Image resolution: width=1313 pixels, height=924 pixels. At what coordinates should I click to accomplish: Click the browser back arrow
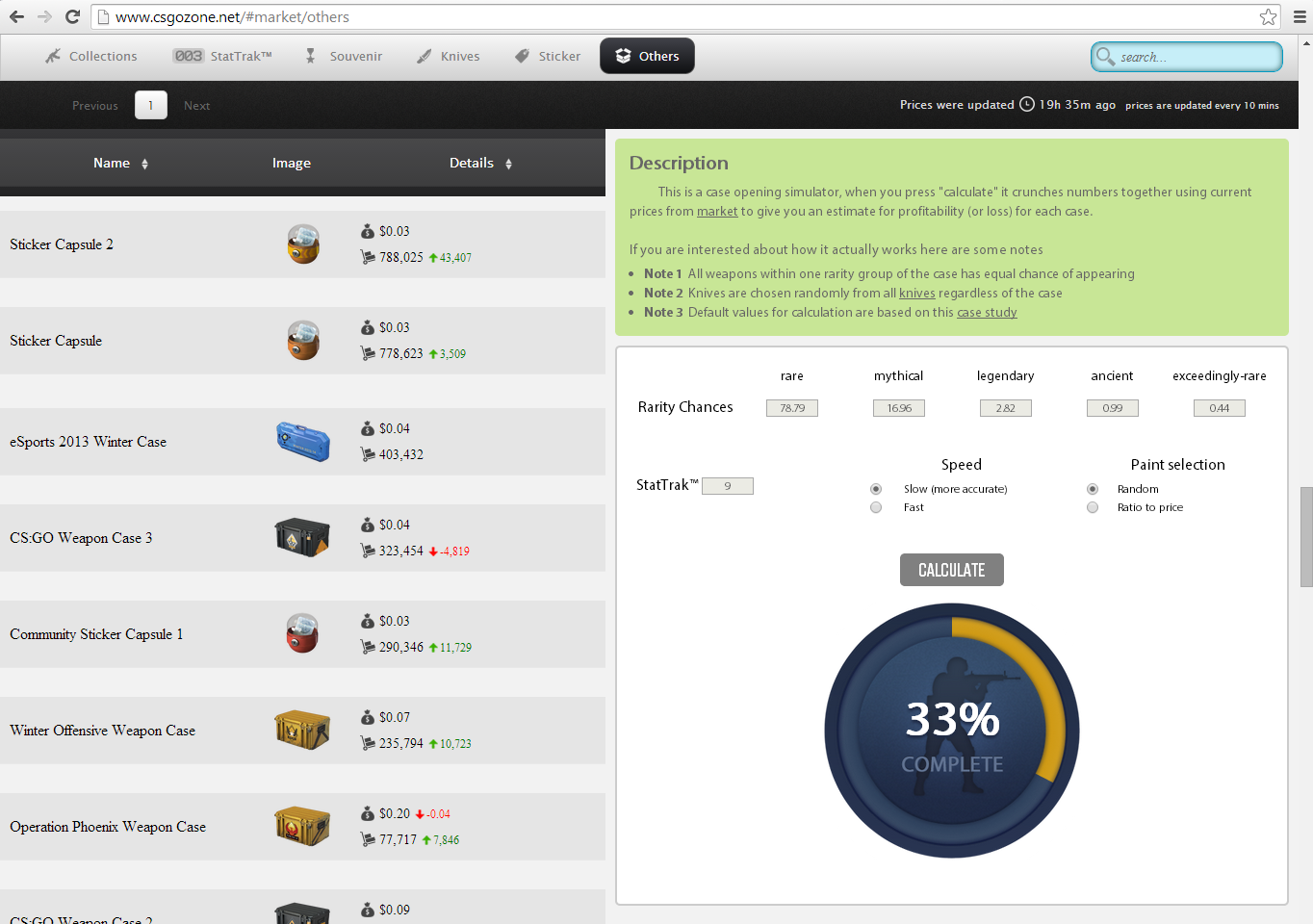point(16,16)
